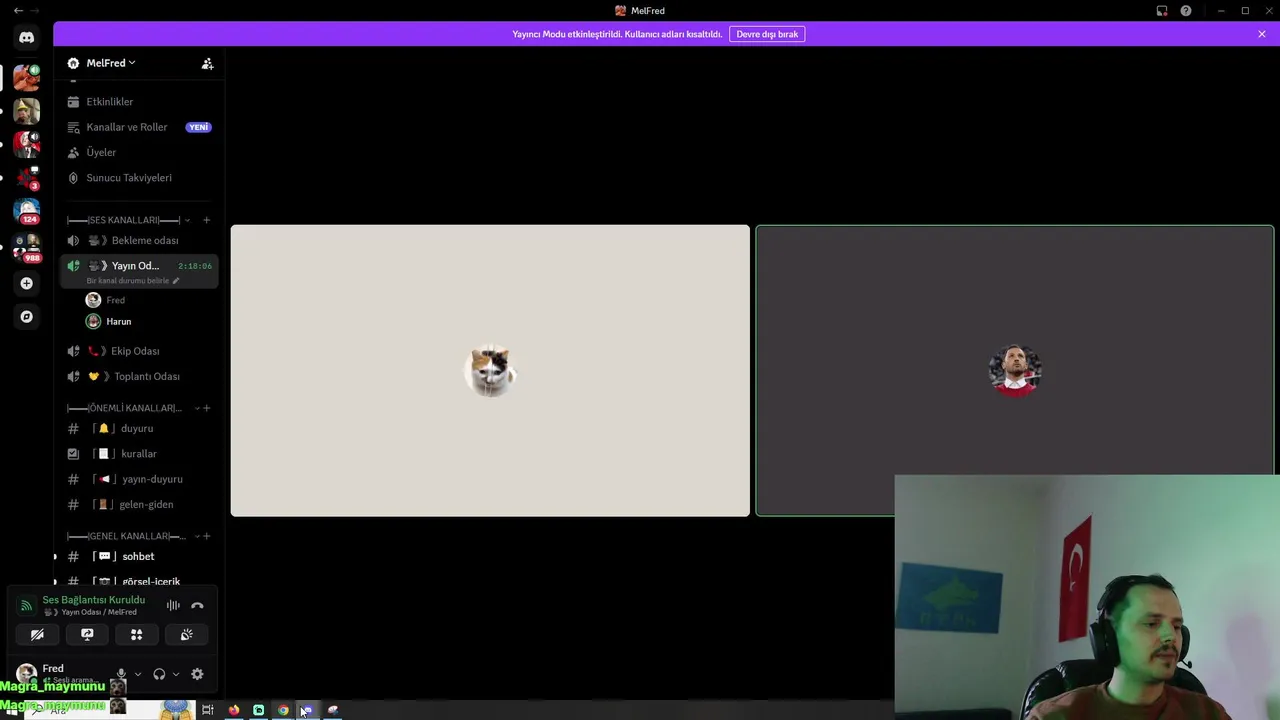The image size is (1280, 720).
Task: Collapse the ÖNEMLİ KANALLAR category
Action: tap(197, 408)
